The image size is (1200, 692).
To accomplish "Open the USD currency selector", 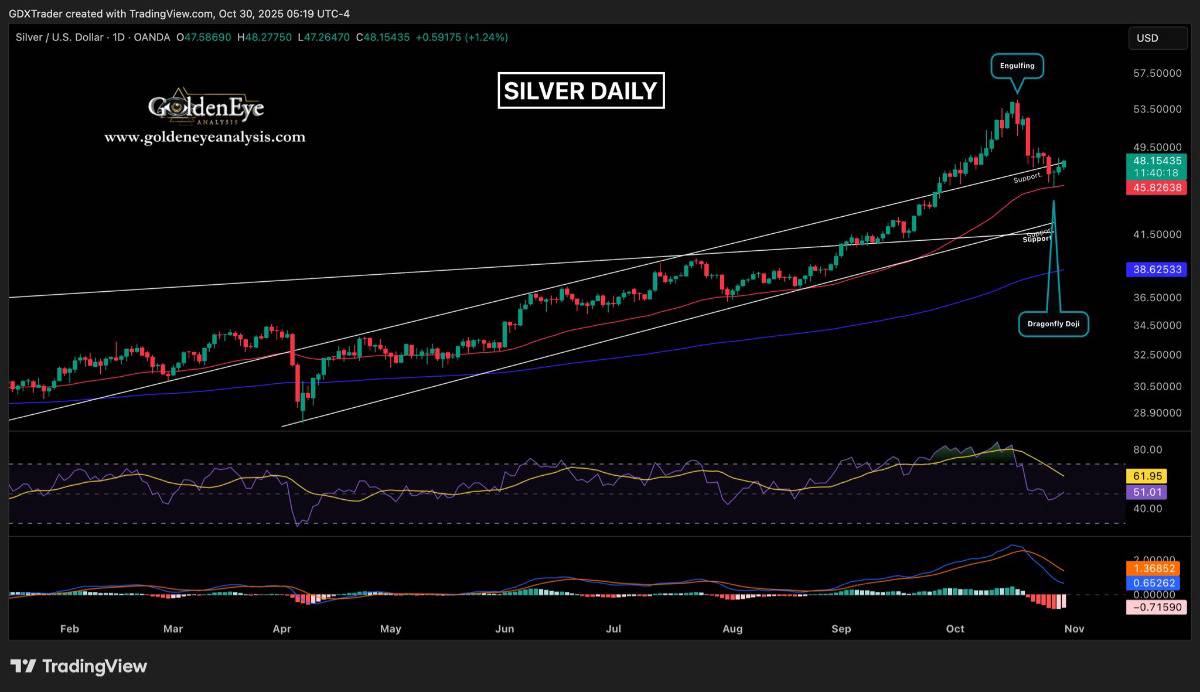I will point(1158,38).
